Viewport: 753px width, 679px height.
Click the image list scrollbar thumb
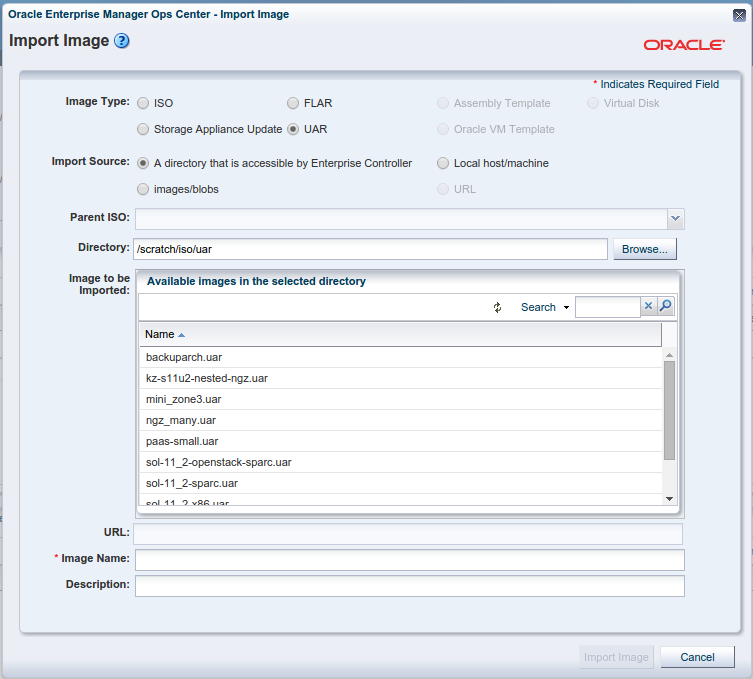669,410
